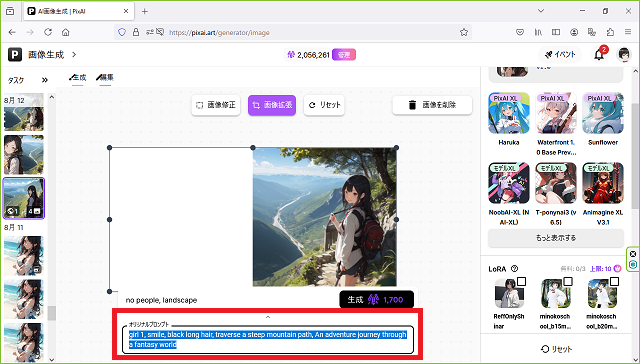Open the user profile avatar
The height and width of the screenshot is (364, 640).
tap(624, 54)
